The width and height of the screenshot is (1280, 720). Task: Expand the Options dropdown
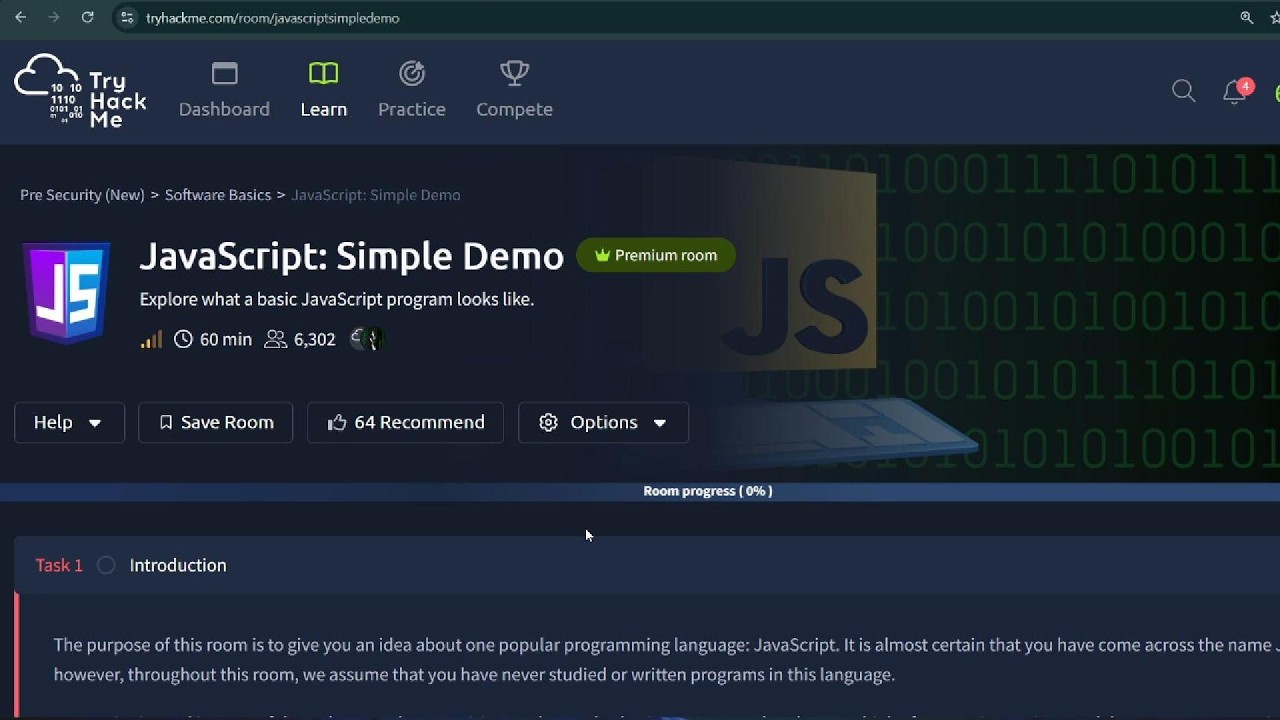point(603,423)
